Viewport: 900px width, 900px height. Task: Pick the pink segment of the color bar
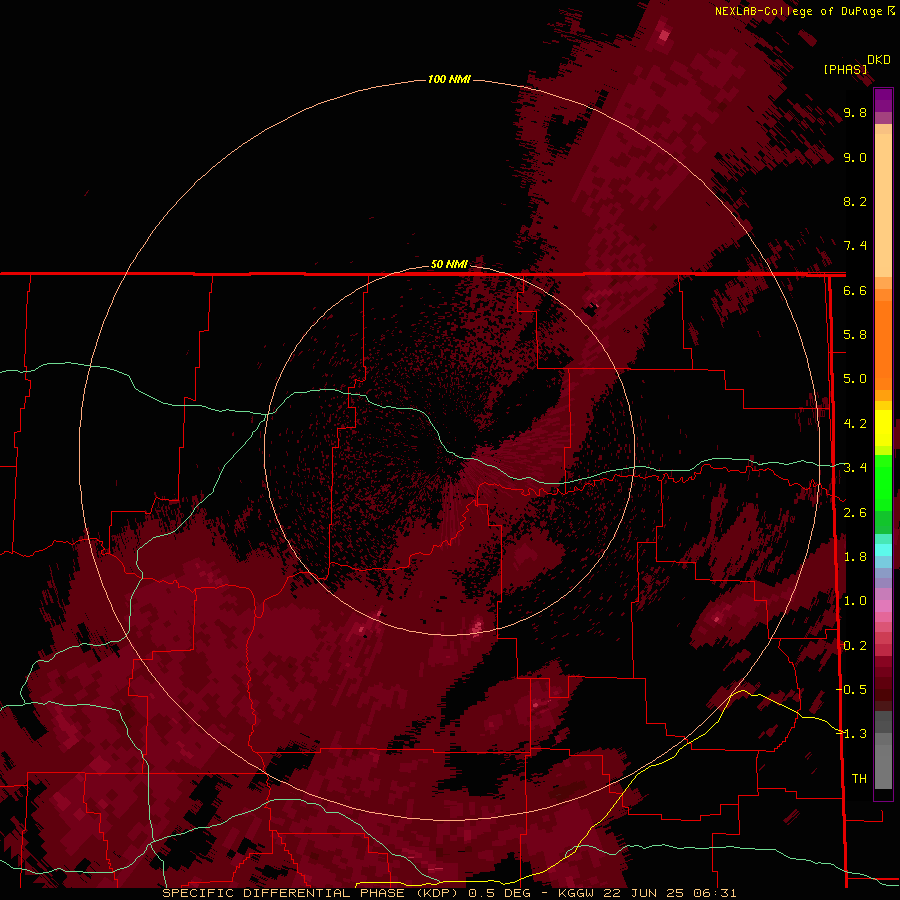click(883, 606)
